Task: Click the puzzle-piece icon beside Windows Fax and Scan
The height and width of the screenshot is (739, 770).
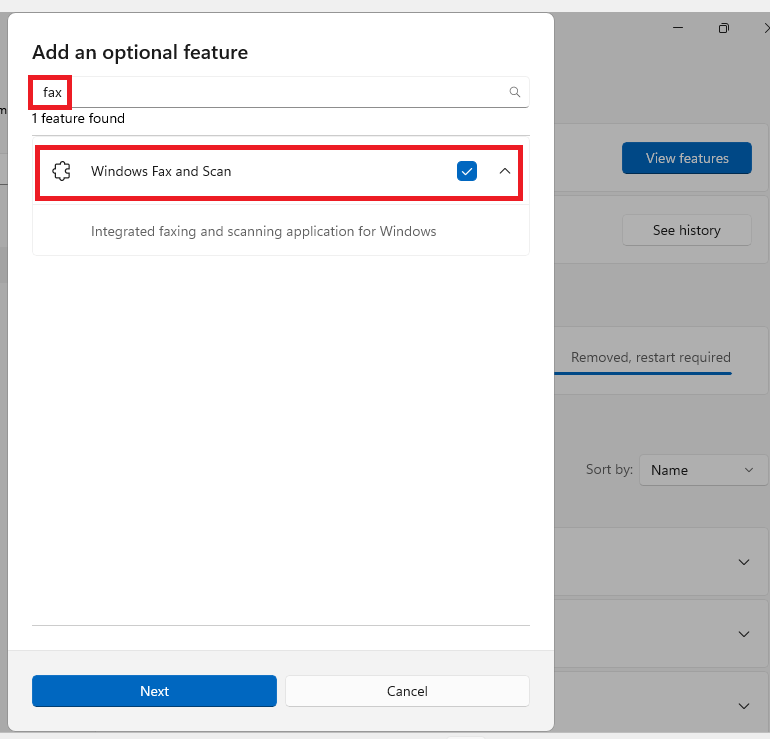Action: [x=61, y=171]
